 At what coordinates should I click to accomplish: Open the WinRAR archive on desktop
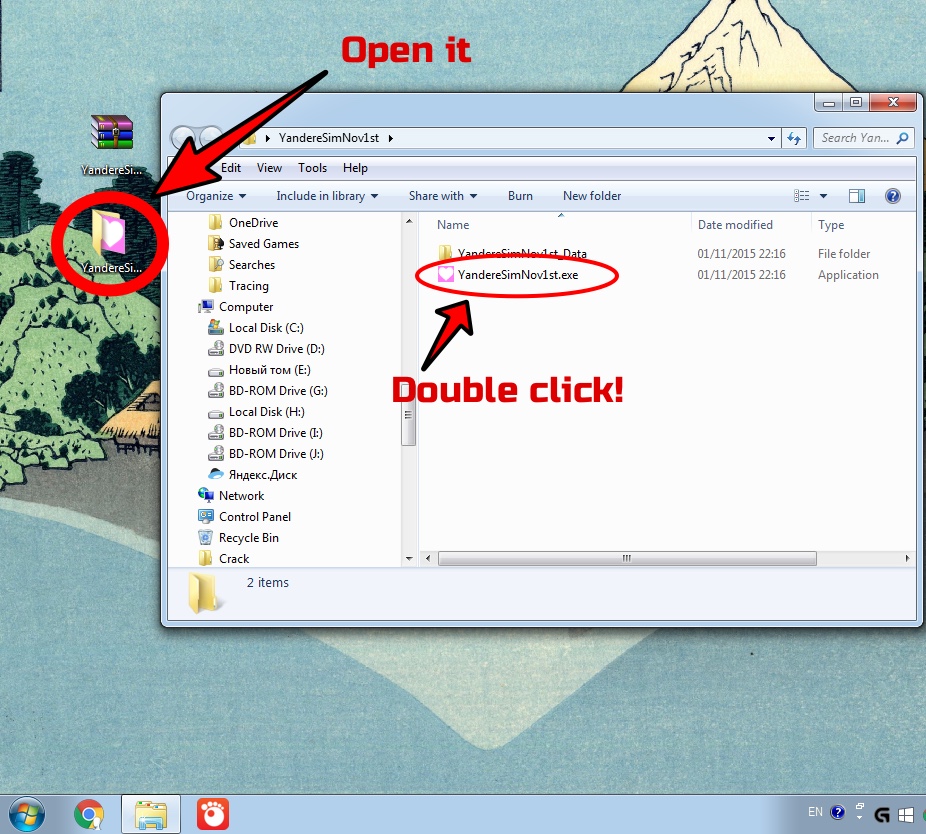[x=112, y=132]
